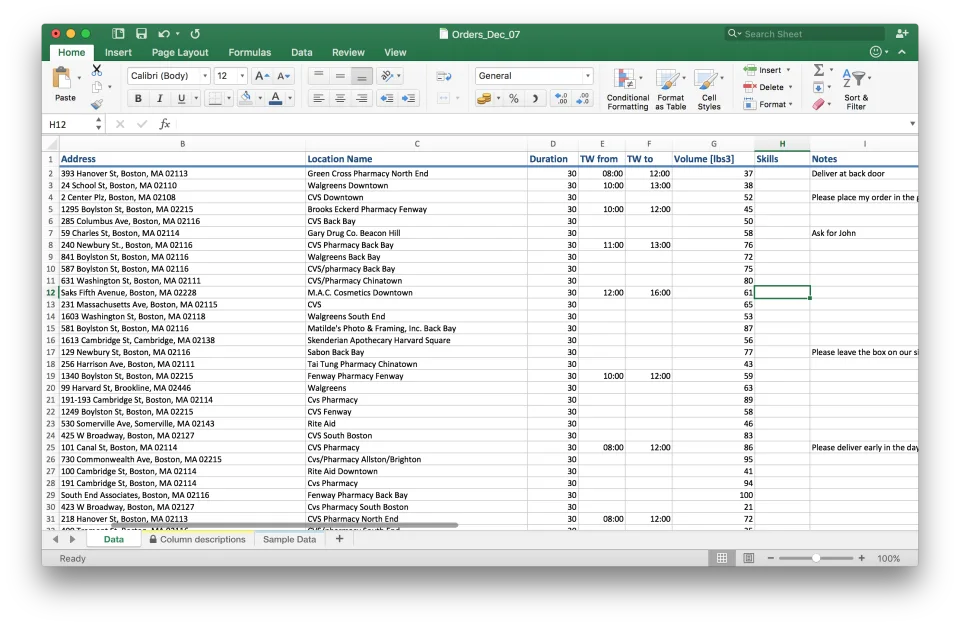
Task: Click the Borders icon
Action: pos(215,98)
